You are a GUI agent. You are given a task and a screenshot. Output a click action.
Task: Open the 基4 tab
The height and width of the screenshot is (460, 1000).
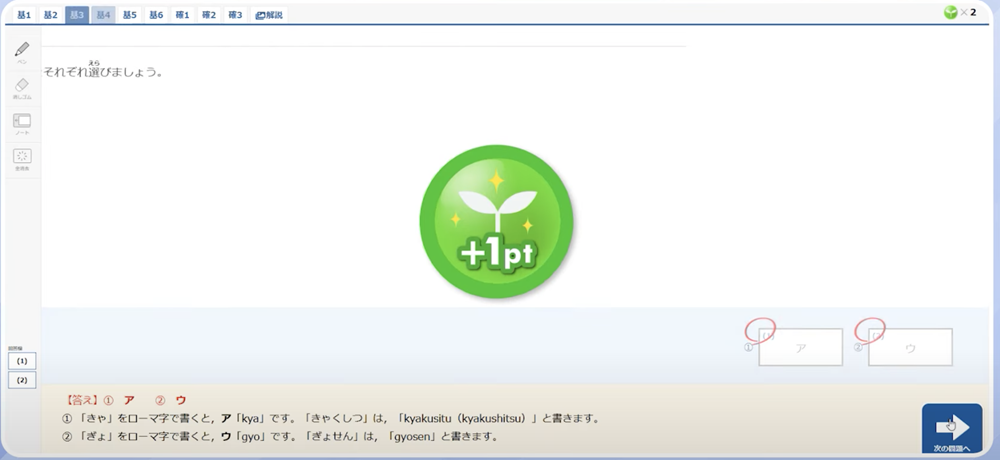pyautogui.click(x=103, y=15)
